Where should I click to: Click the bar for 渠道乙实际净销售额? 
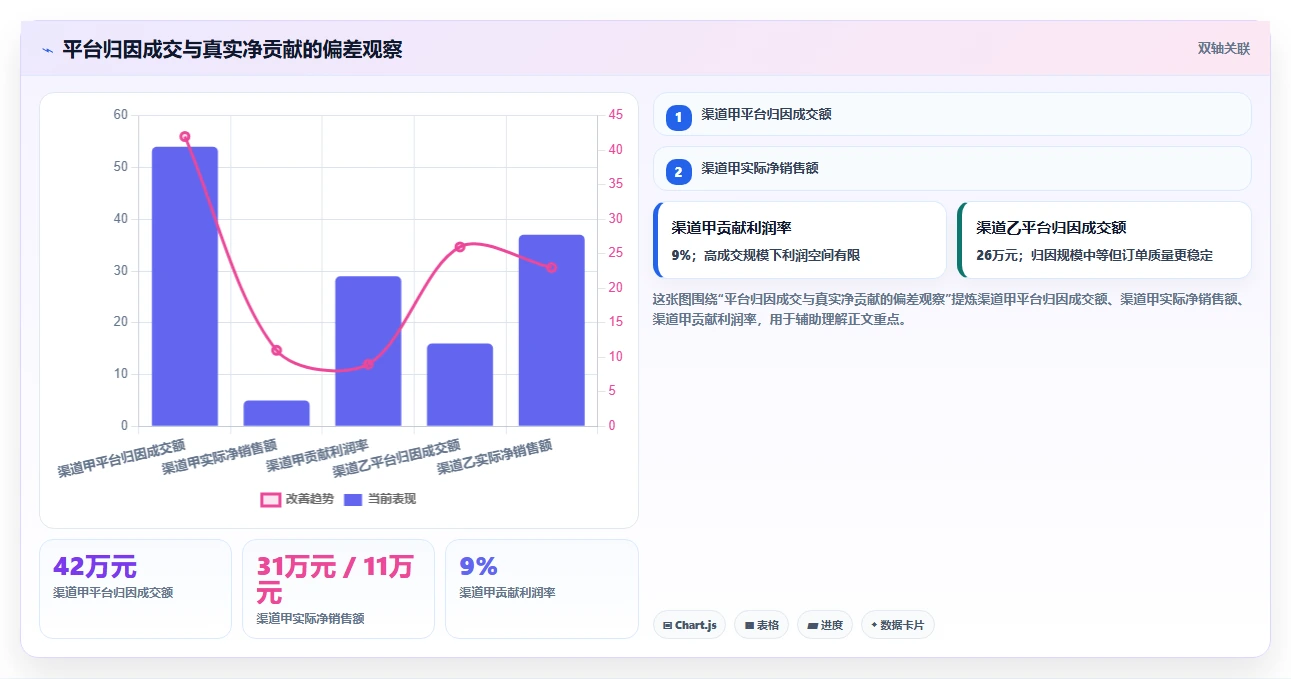click(552, 330)
